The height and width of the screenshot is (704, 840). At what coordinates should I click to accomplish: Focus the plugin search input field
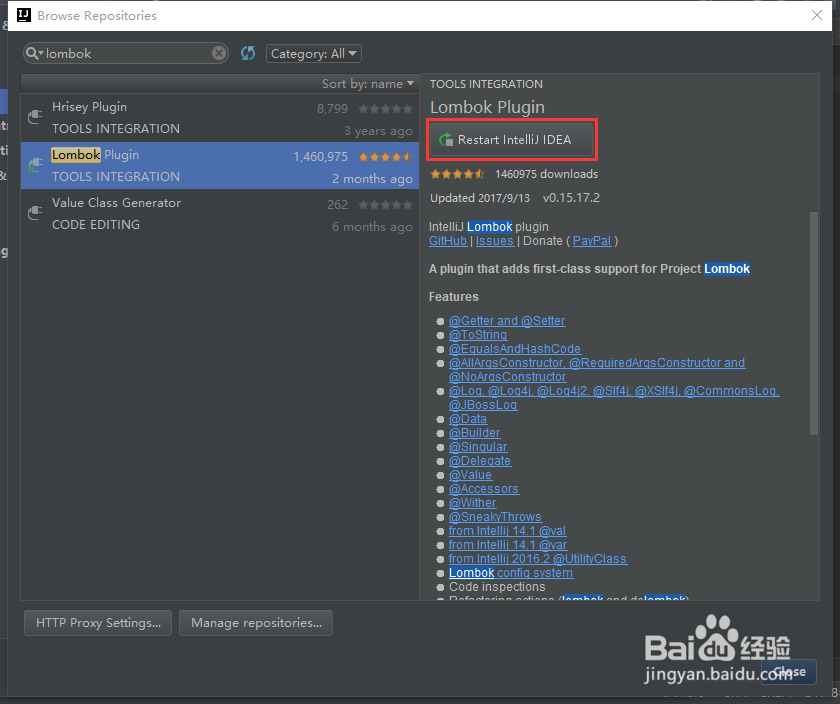click(126, 54)
